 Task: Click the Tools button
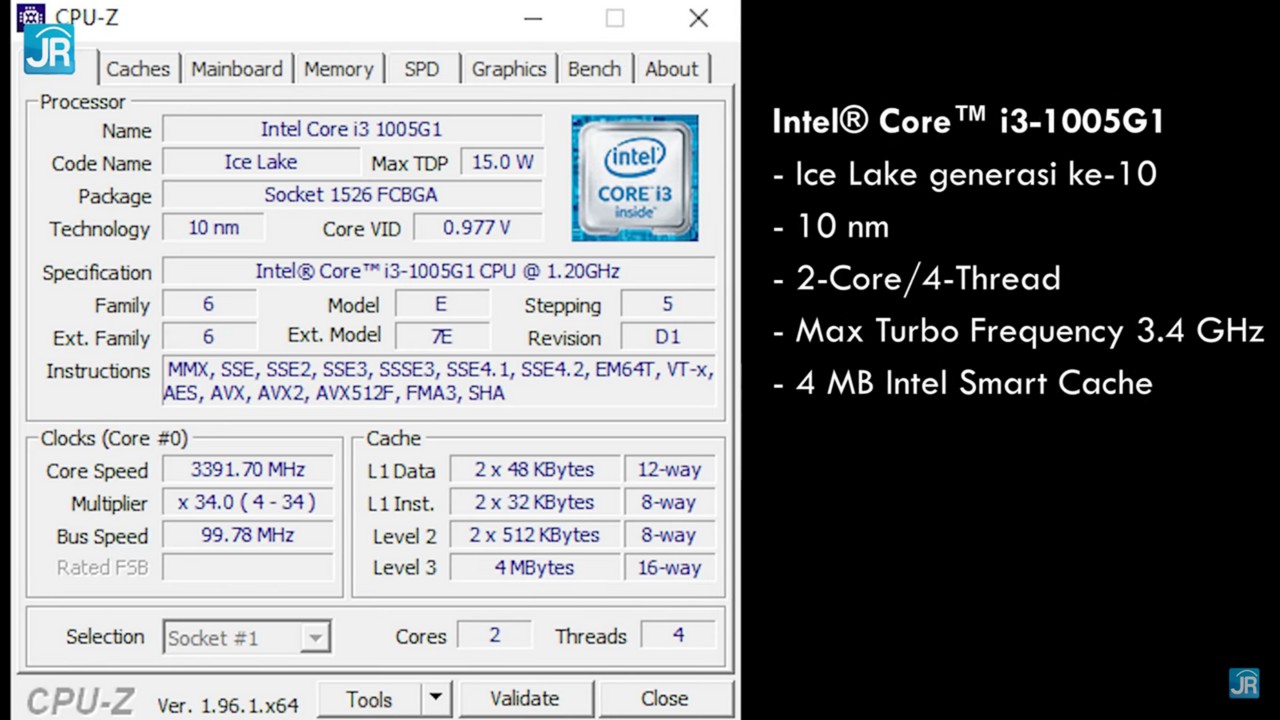tap(369, 699)
